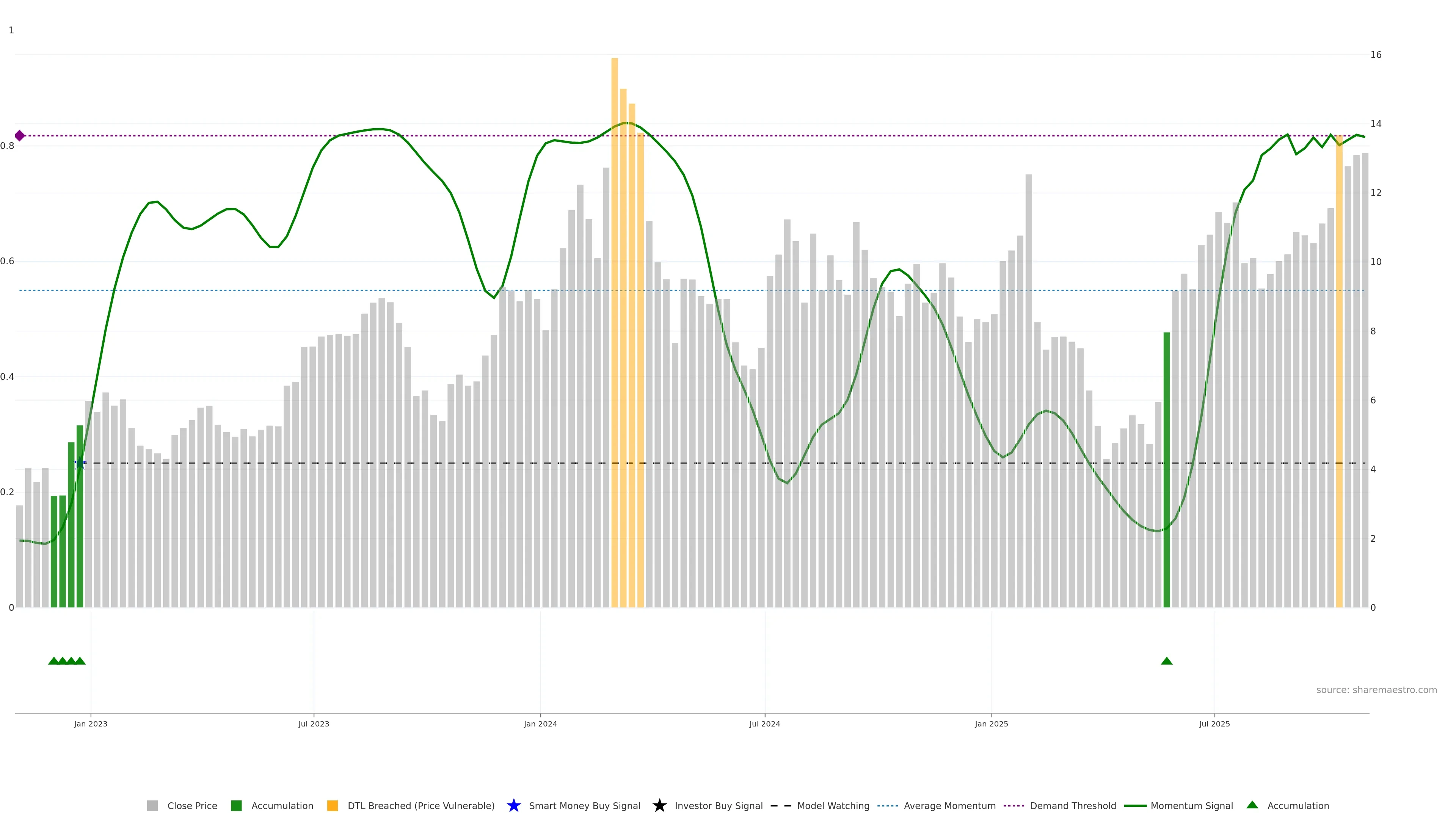
Task: Click the Jan 2024 x-axis label
Action: click(x=540, y=723)
